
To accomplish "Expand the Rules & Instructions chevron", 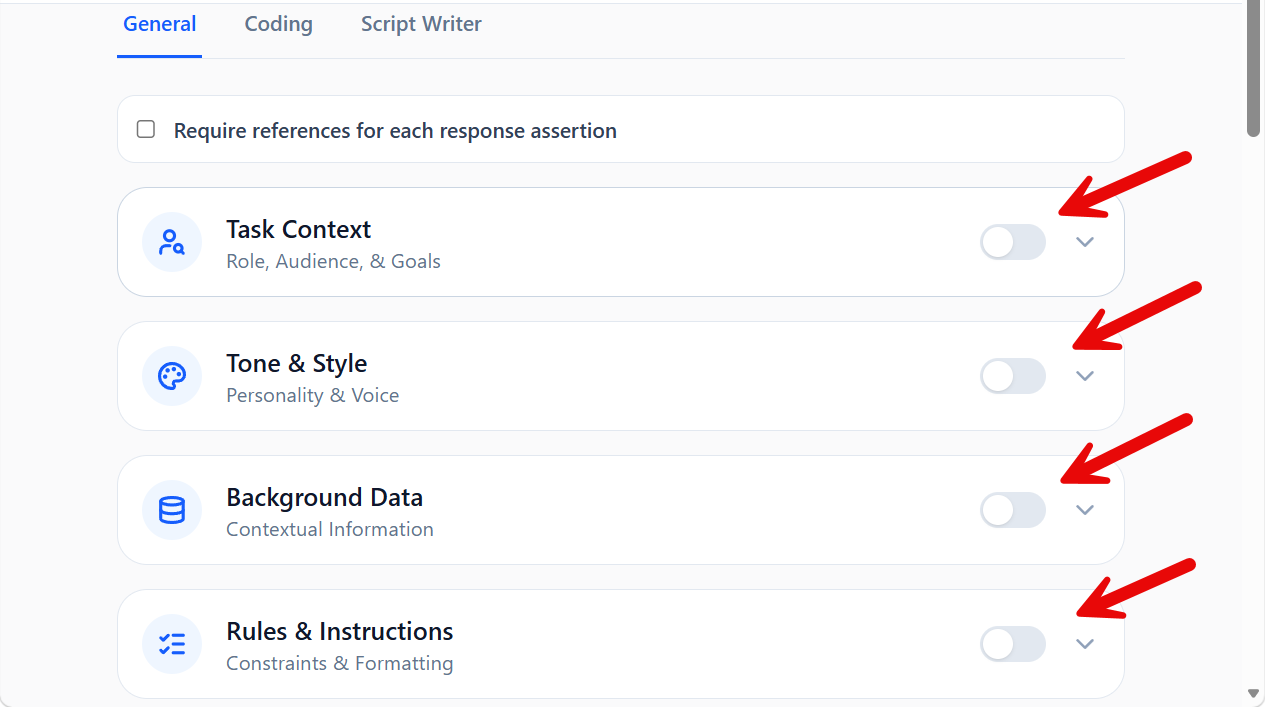I will click(x=1085, y=644).
